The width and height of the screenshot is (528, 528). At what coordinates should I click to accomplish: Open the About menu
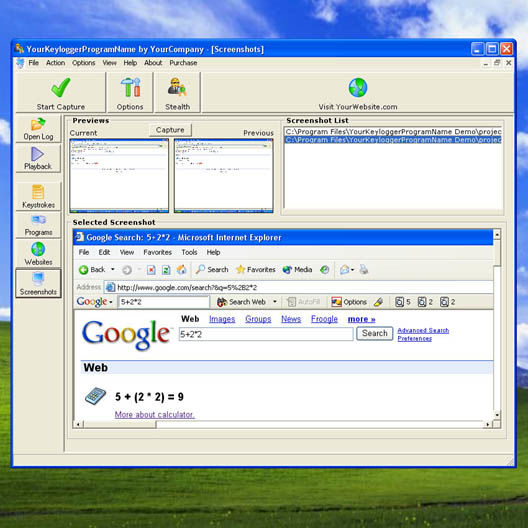pyautogui.click(x=153, y=63)
